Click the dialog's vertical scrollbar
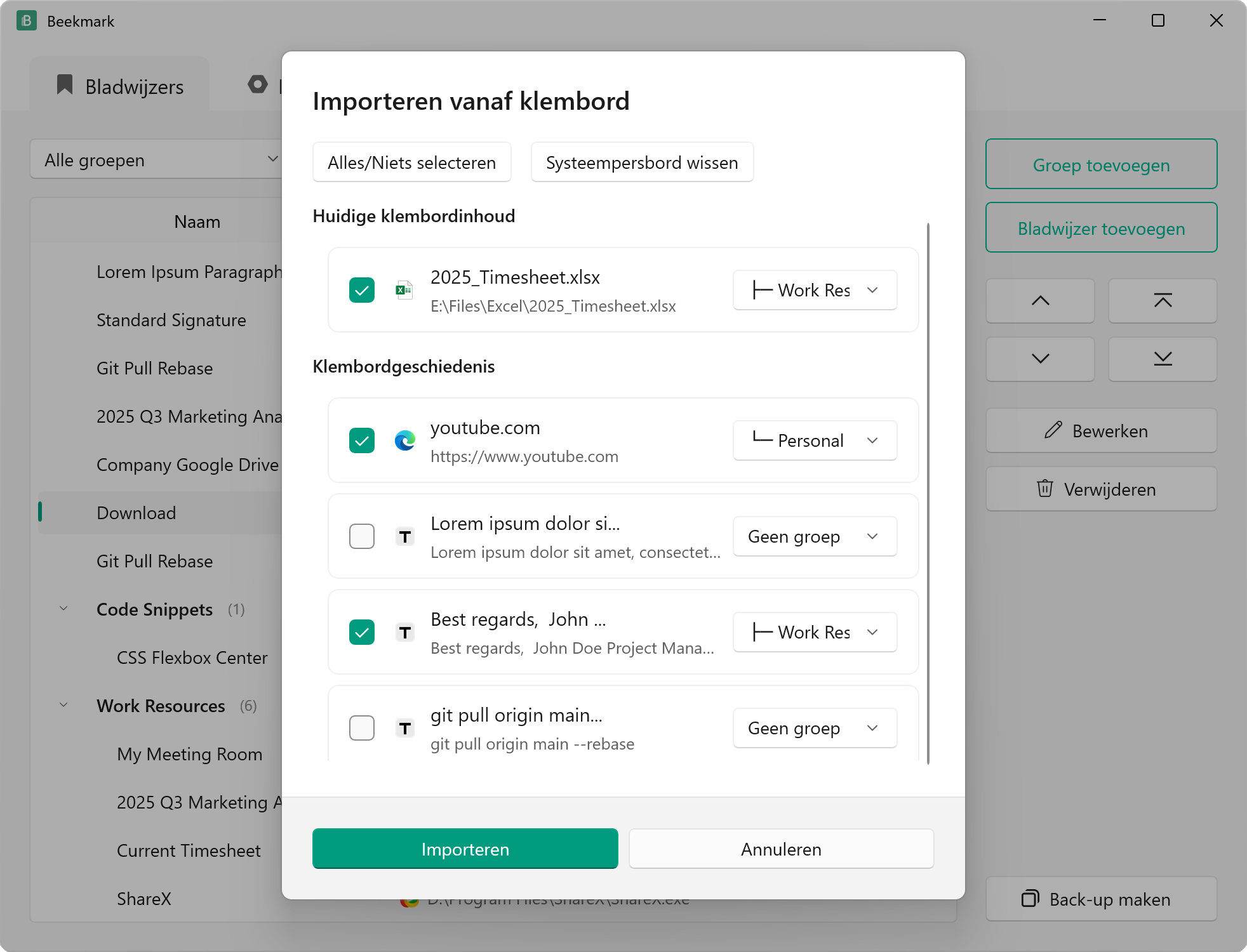1247x952 pixels. [928, 494]
